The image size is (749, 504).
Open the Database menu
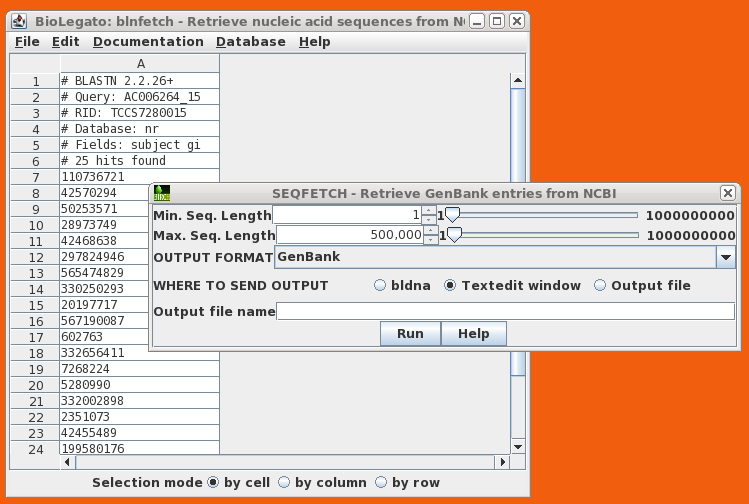pos(250,42)
